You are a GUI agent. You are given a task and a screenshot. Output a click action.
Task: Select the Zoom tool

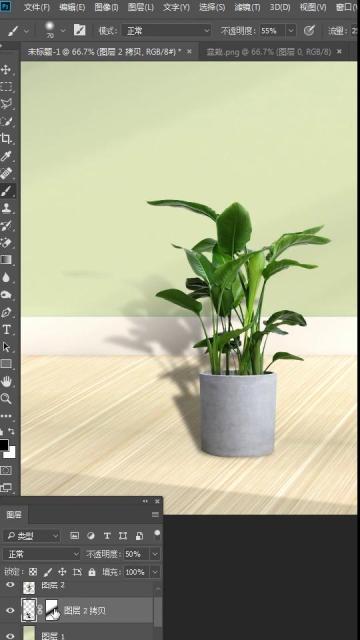coord(6,399)
